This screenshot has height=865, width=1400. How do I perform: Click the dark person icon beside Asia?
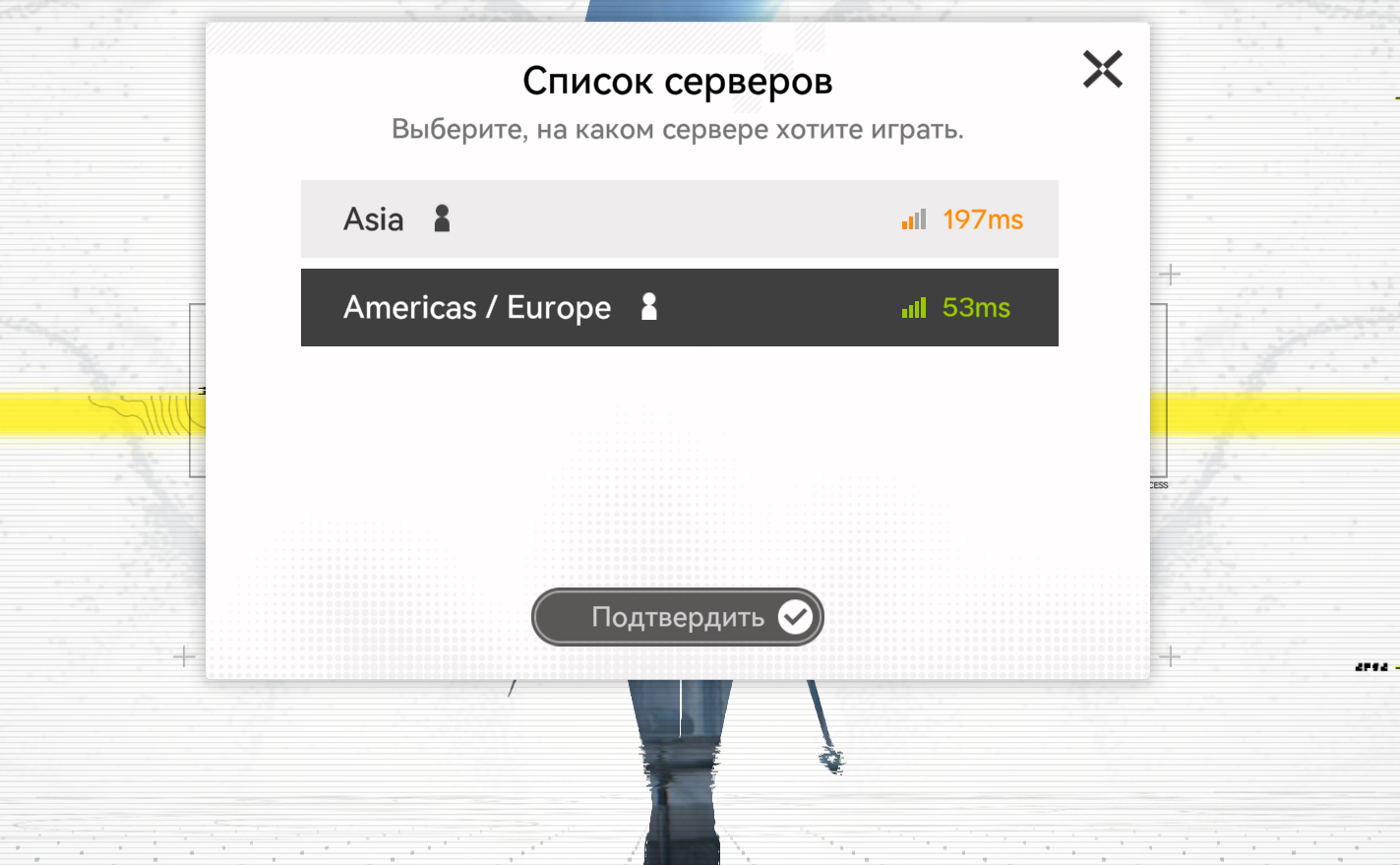coord(442,218)
